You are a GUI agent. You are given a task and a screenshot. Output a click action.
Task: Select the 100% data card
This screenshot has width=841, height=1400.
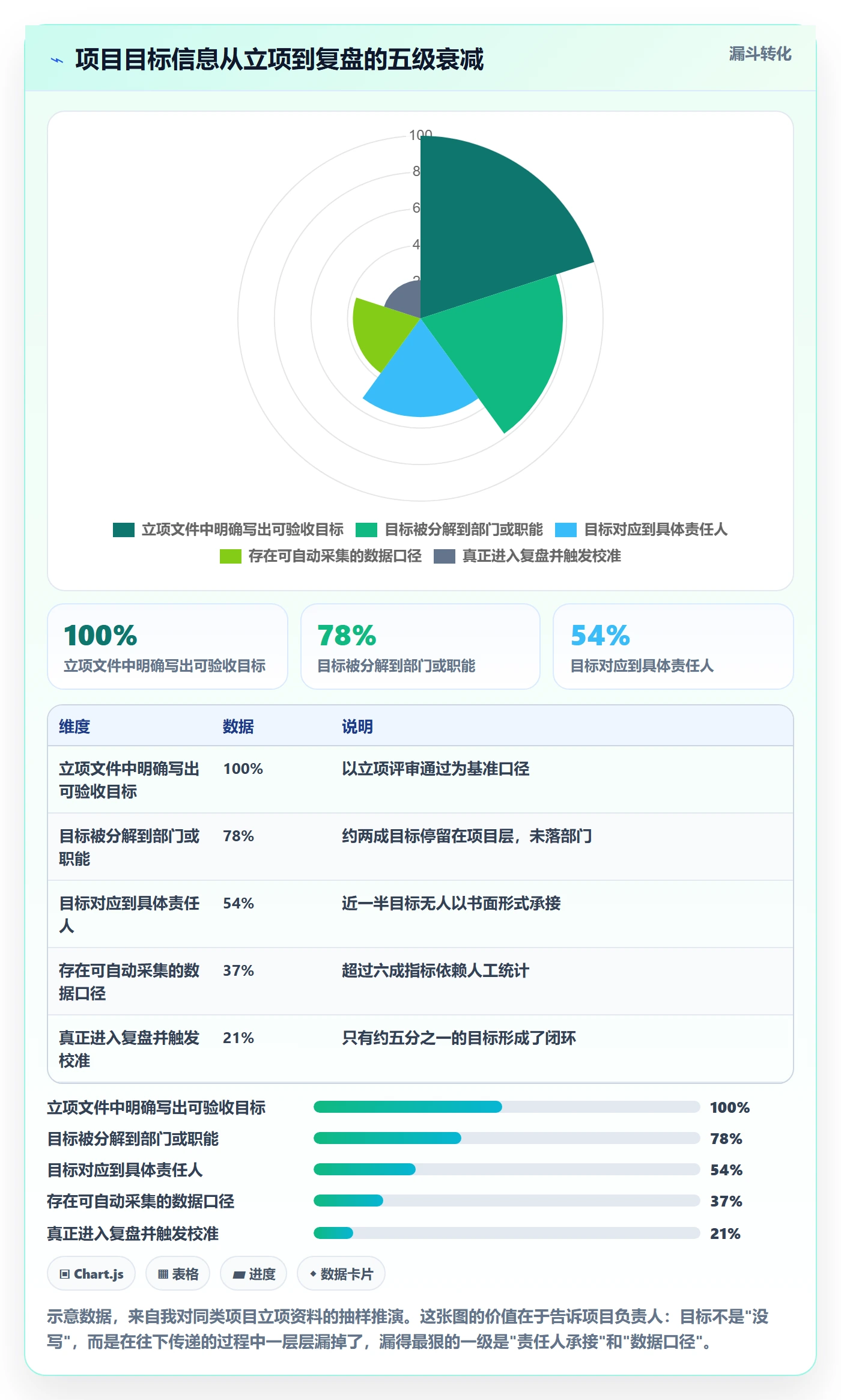click(168, 647)
